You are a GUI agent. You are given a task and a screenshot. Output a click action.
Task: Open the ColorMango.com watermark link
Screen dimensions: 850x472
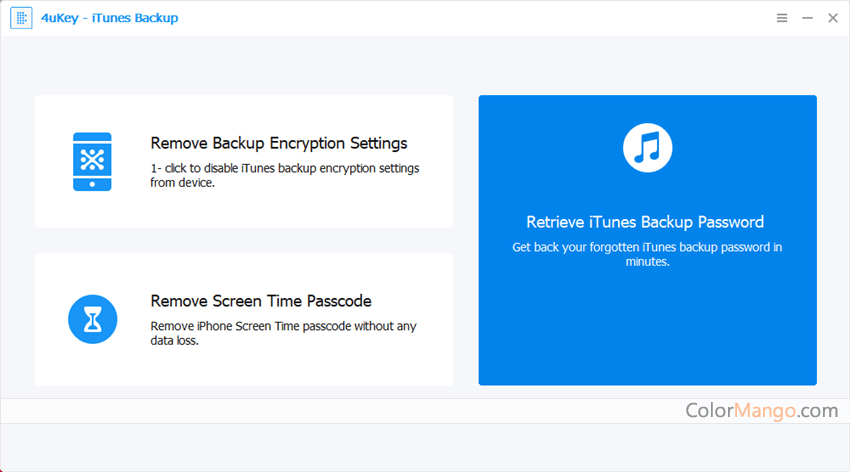pos(762,410)
